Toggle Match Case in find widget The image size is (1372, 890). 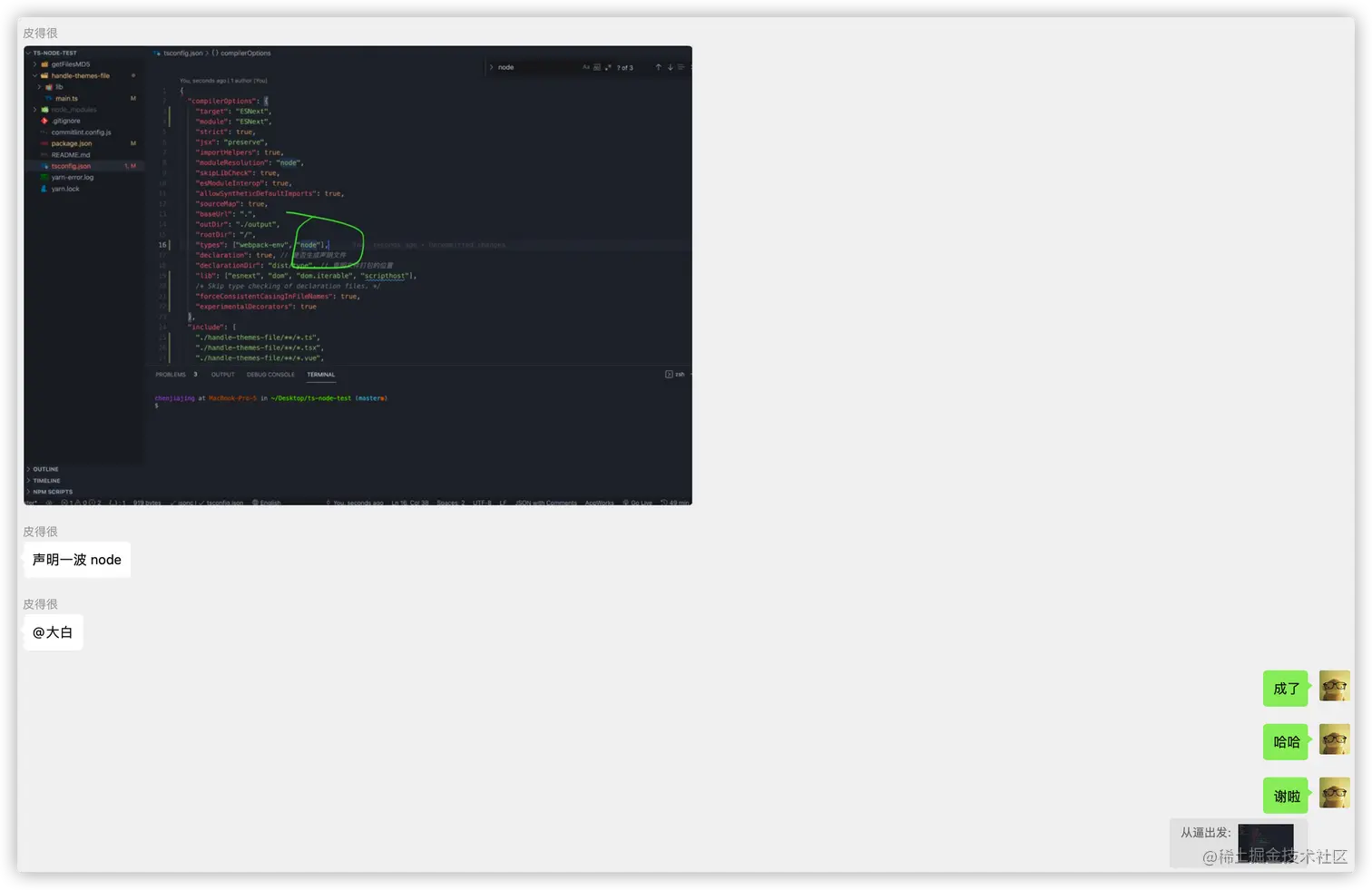click(586, 67)
